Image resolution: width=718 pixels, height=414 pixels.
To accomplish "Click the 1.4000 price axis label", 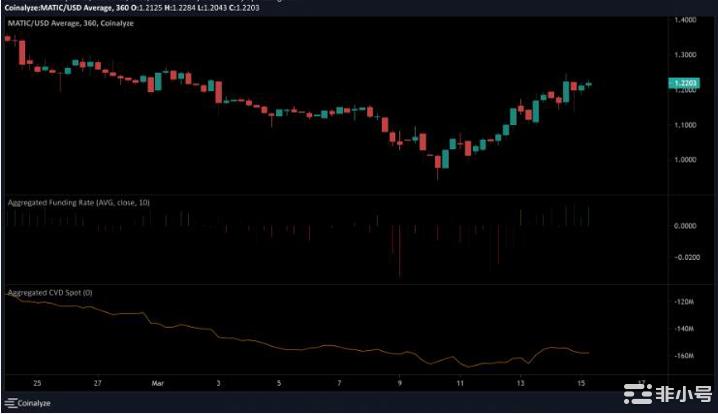I will [686, 21].
